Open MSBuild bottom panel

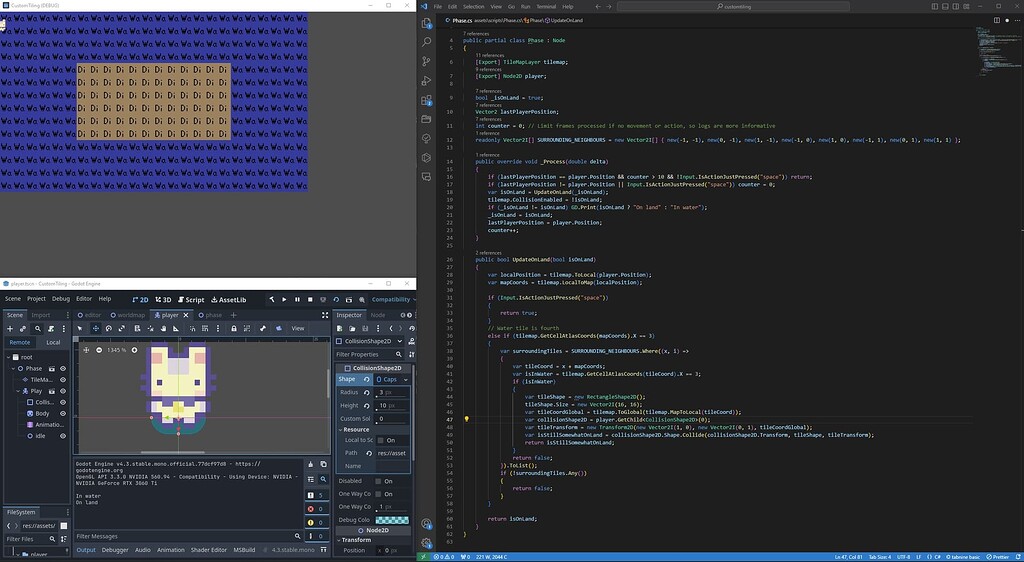[x=244, y=550]
